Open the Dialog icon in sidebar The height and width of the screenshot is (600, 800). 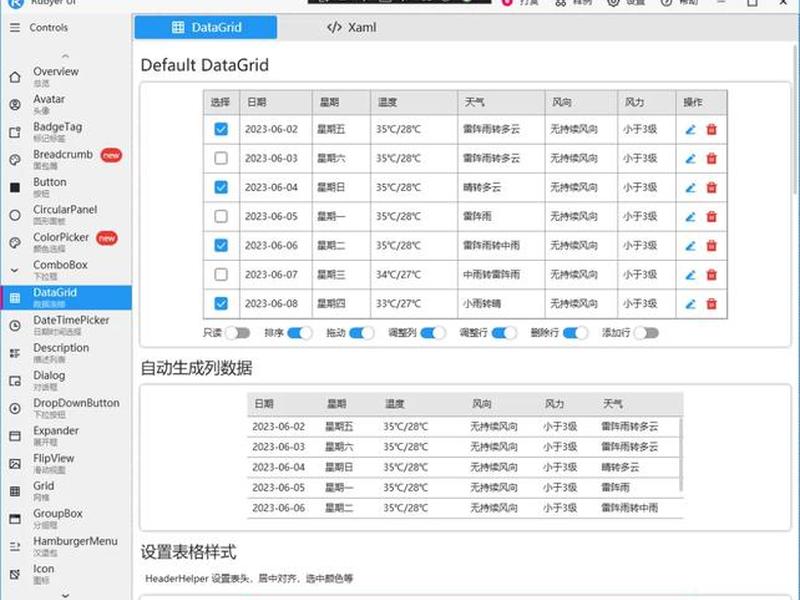tap(15, 381)
